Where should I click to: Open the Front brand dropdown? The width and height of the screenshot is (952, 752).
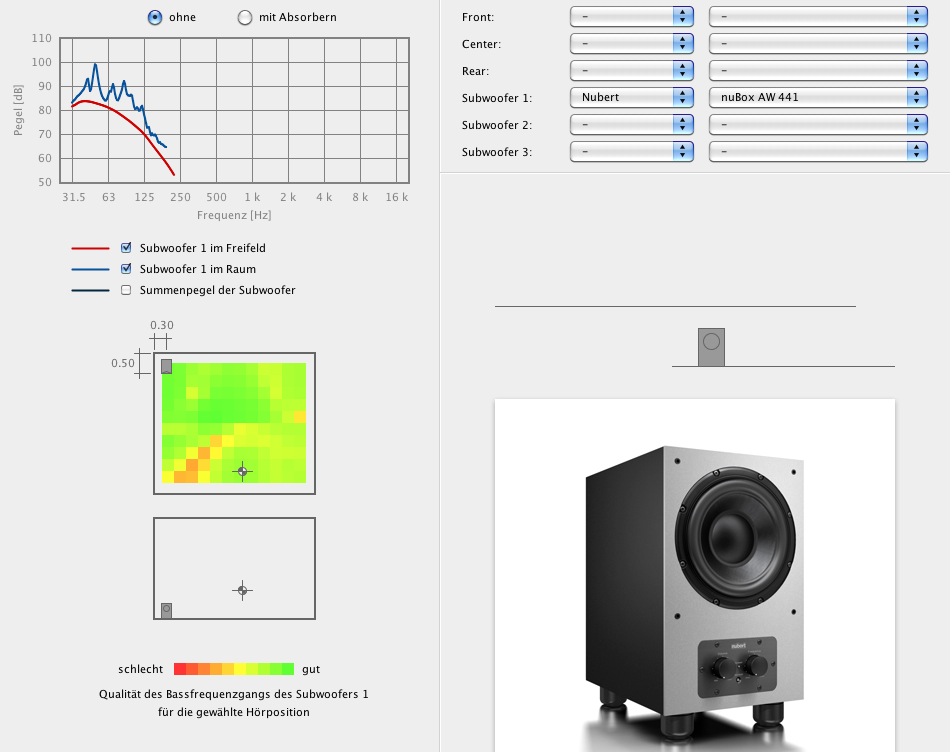click(x=631, y=17)
